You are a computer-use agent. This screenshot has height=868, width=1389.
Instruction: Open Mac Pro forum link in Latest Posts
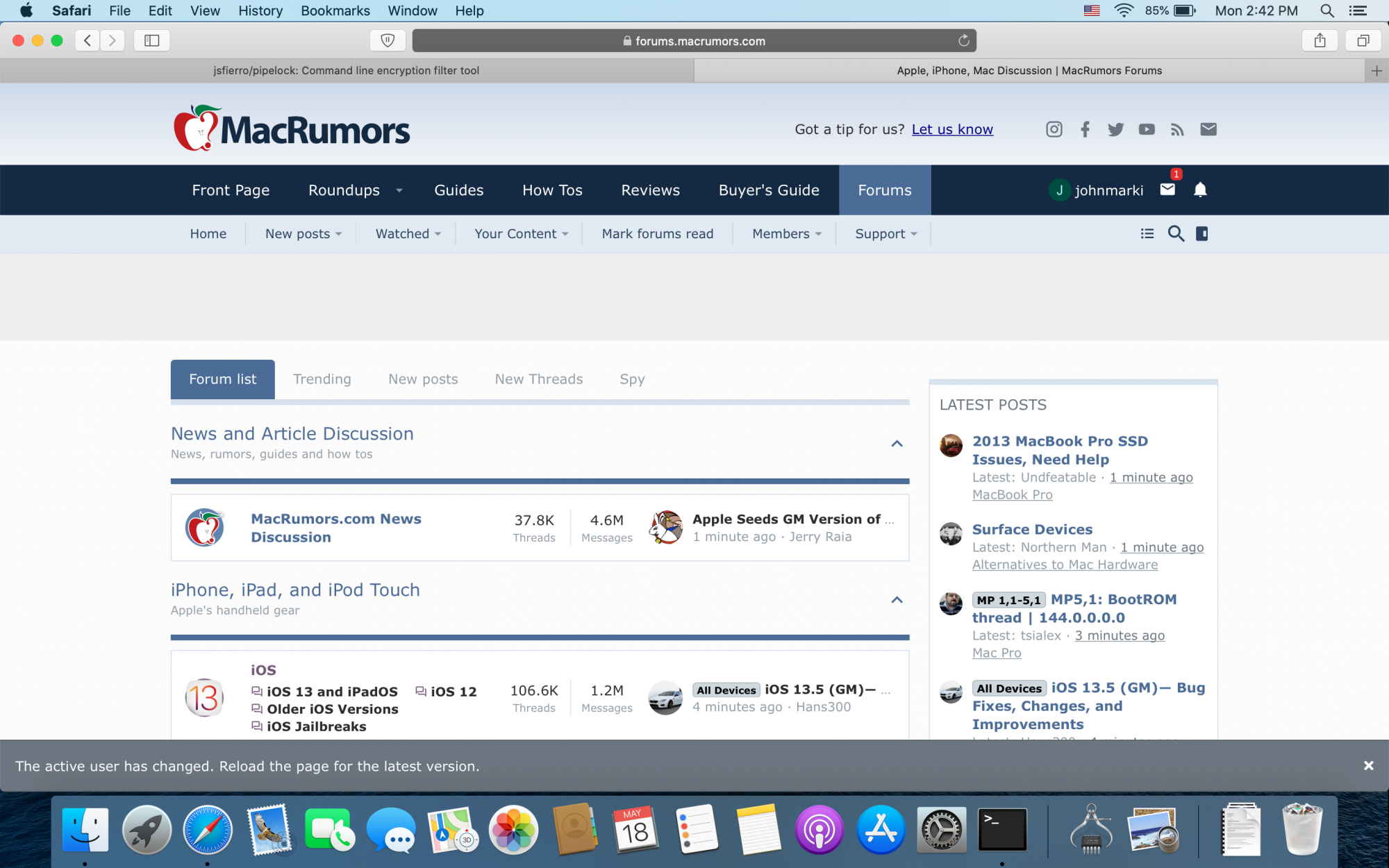[997, 653]
